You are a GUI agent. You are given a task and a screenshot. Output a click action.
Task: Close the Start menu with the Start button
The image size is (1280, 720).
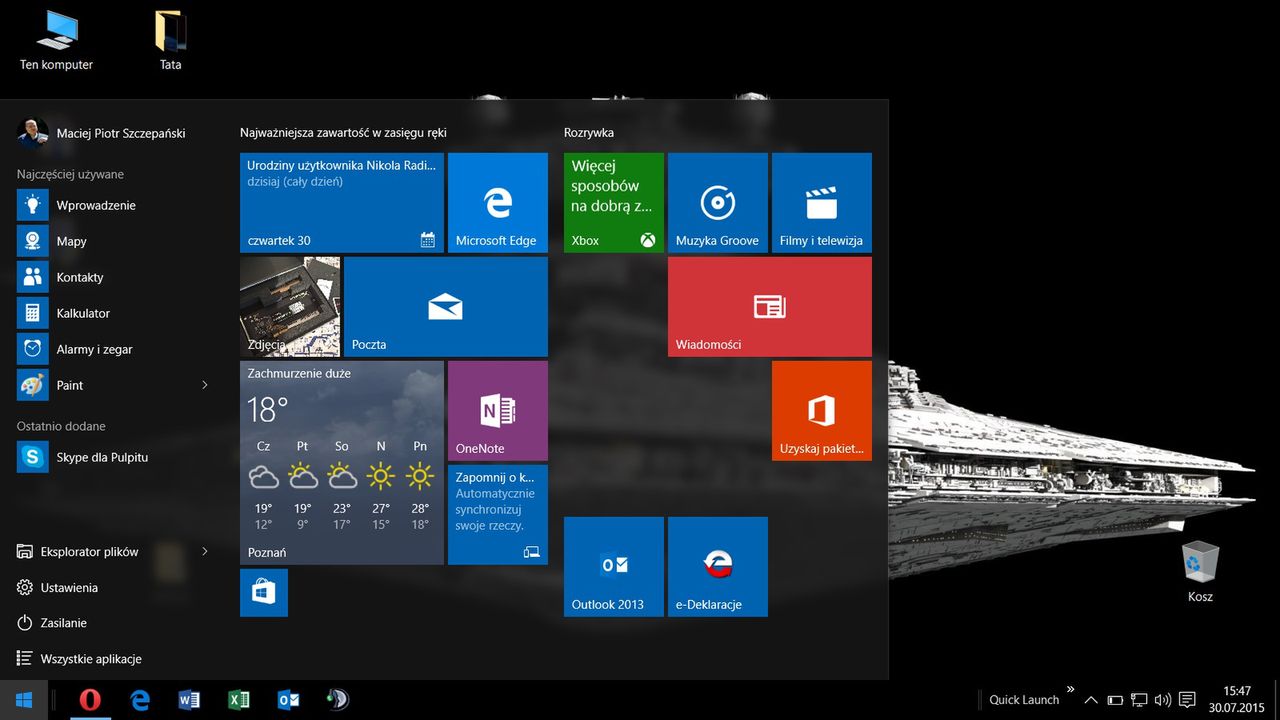click(x=24, y=700)
